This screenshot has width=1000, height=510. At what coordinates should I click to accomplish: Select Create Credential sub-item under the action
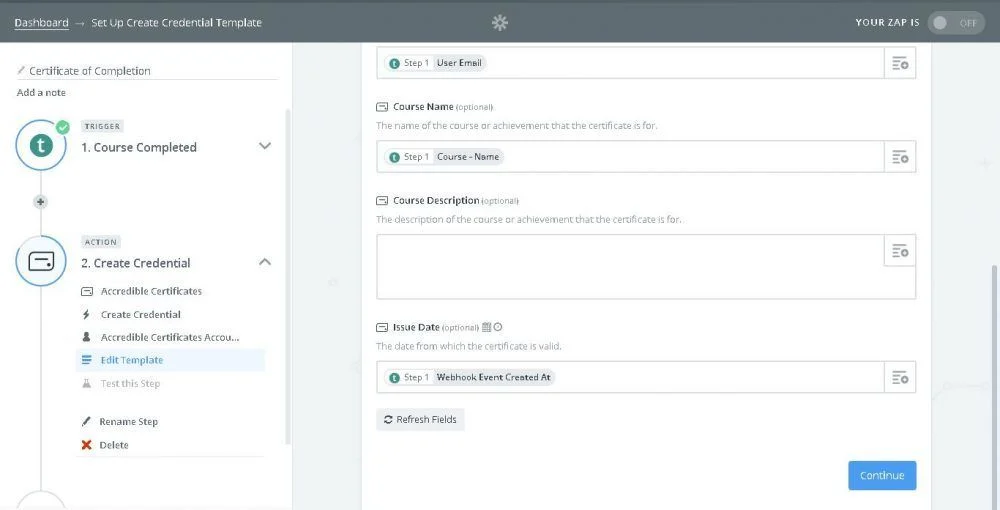tap(140, 314)
